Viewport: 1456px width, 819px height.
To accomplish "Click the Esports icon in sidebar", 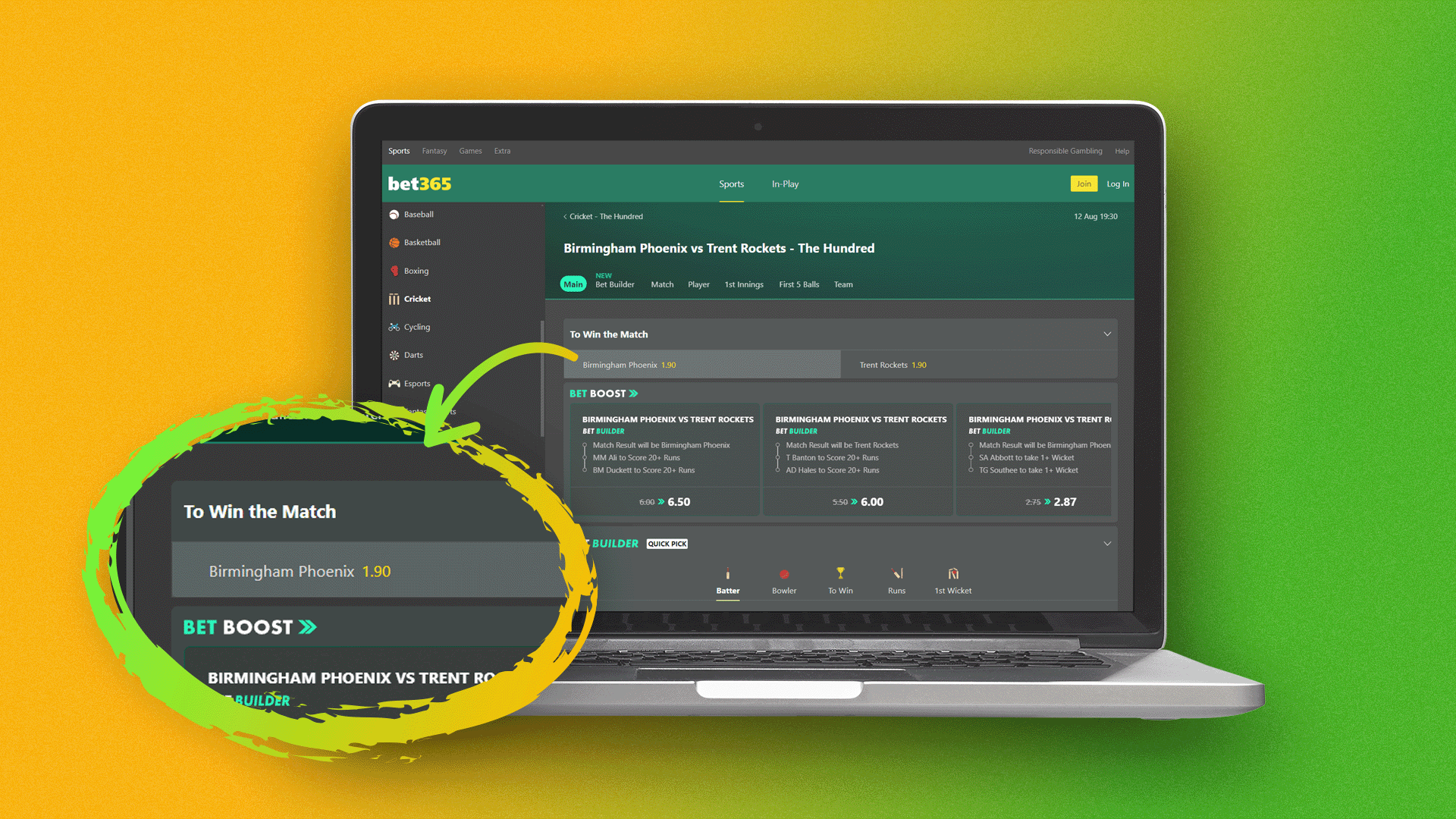I will [395, 383].
